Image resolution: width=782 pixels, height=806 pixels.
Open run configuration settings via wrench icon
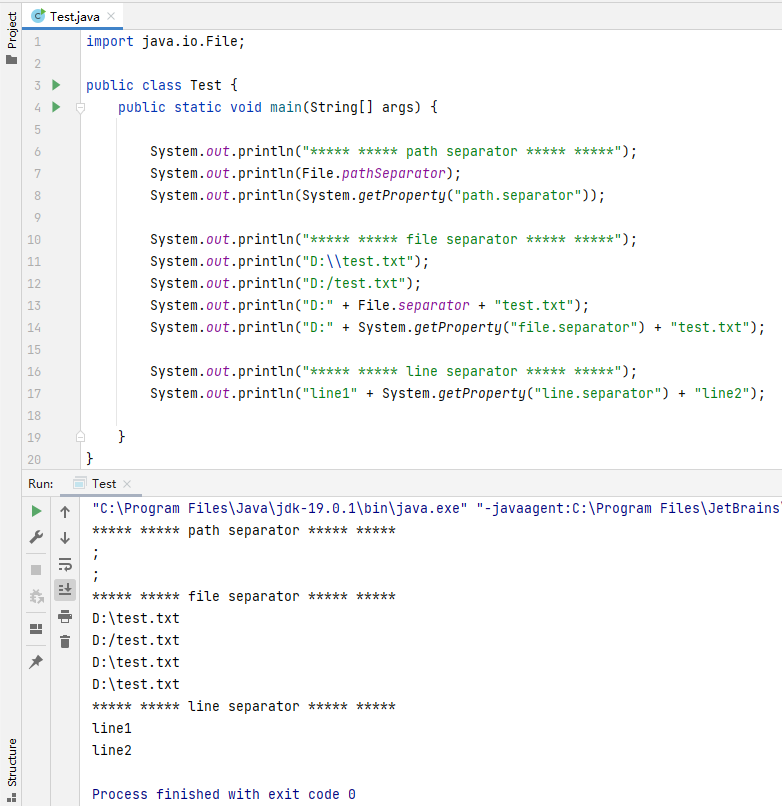coord(36,537)
